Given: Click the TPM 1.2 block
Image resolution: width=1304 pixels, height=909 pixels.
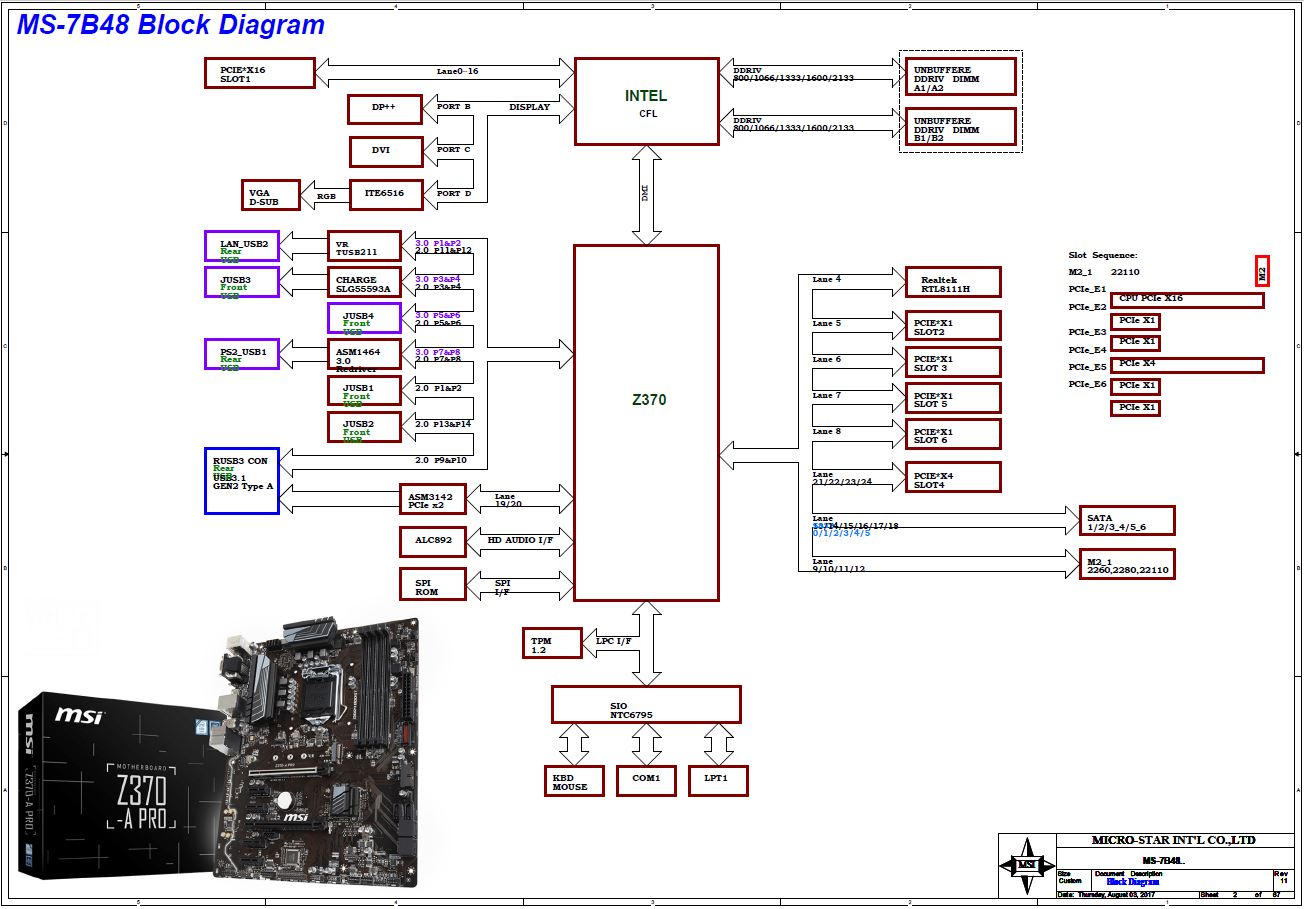Looking at the screenshot, I should (552, 643).
